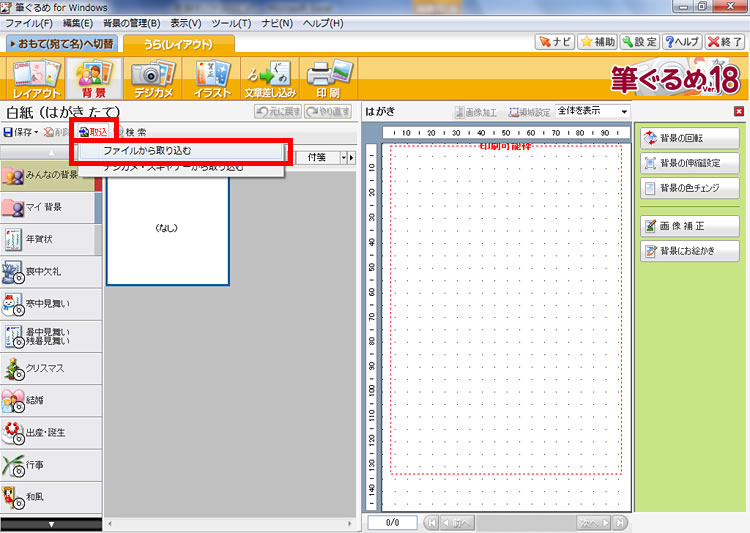This screenshot has width=750, height=533.
Task: Click thumbnail scrollbar right arrow
Action: 350,524
